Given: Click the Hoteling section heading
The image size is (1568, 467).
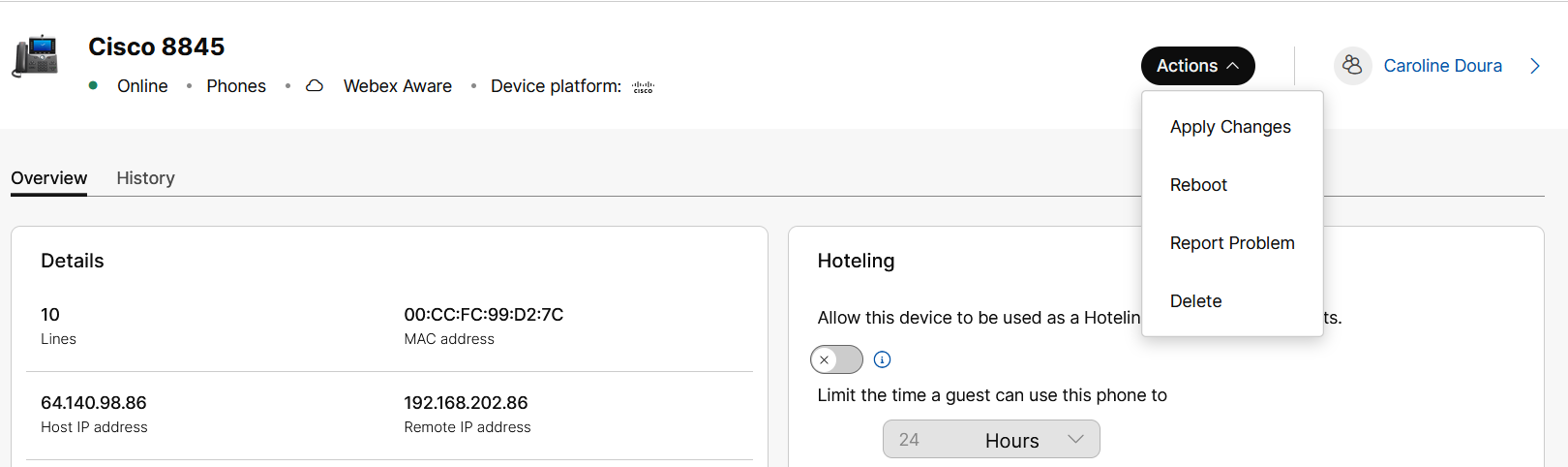Looking at the screenshot, I should tap(856, 261).
